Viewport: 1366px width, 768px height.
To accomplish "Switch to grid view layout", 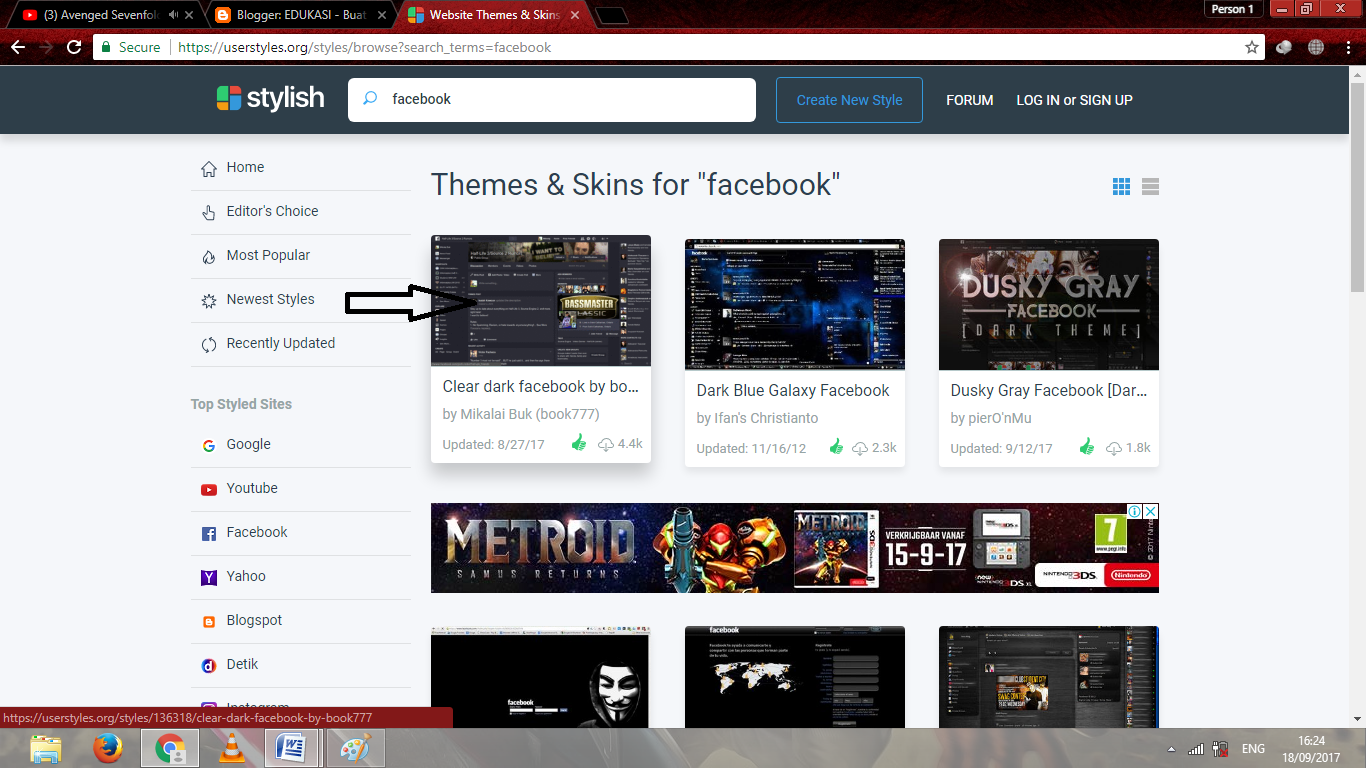I will pyautogui.click(x=1121, y=186).
